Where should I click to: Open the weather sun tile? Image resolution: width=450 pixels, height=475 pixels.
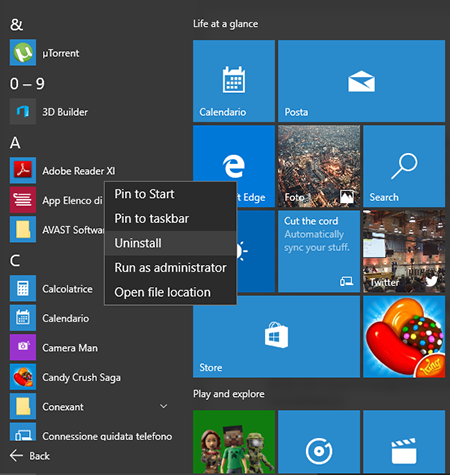pos(256,251)
